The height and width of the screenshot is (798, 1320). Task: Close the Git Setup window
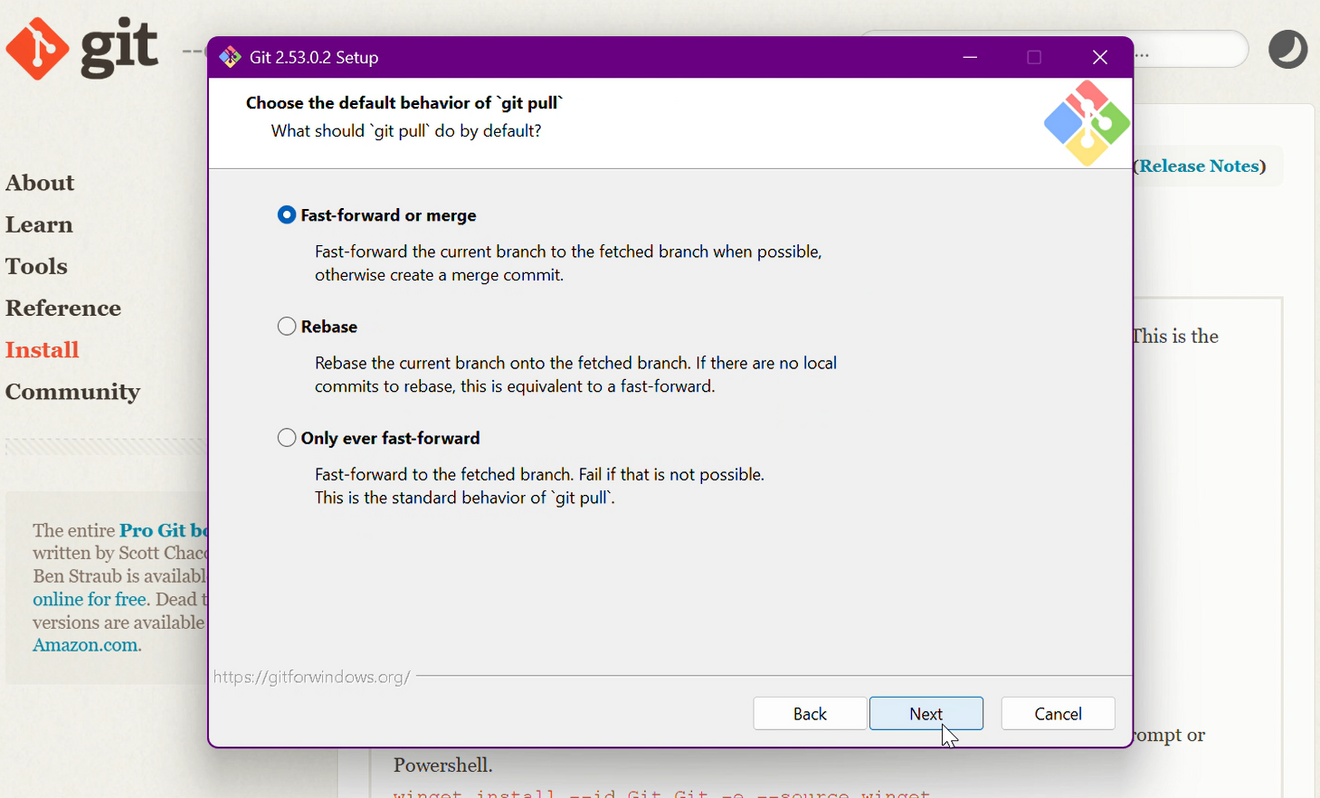tap(1100, 57)
